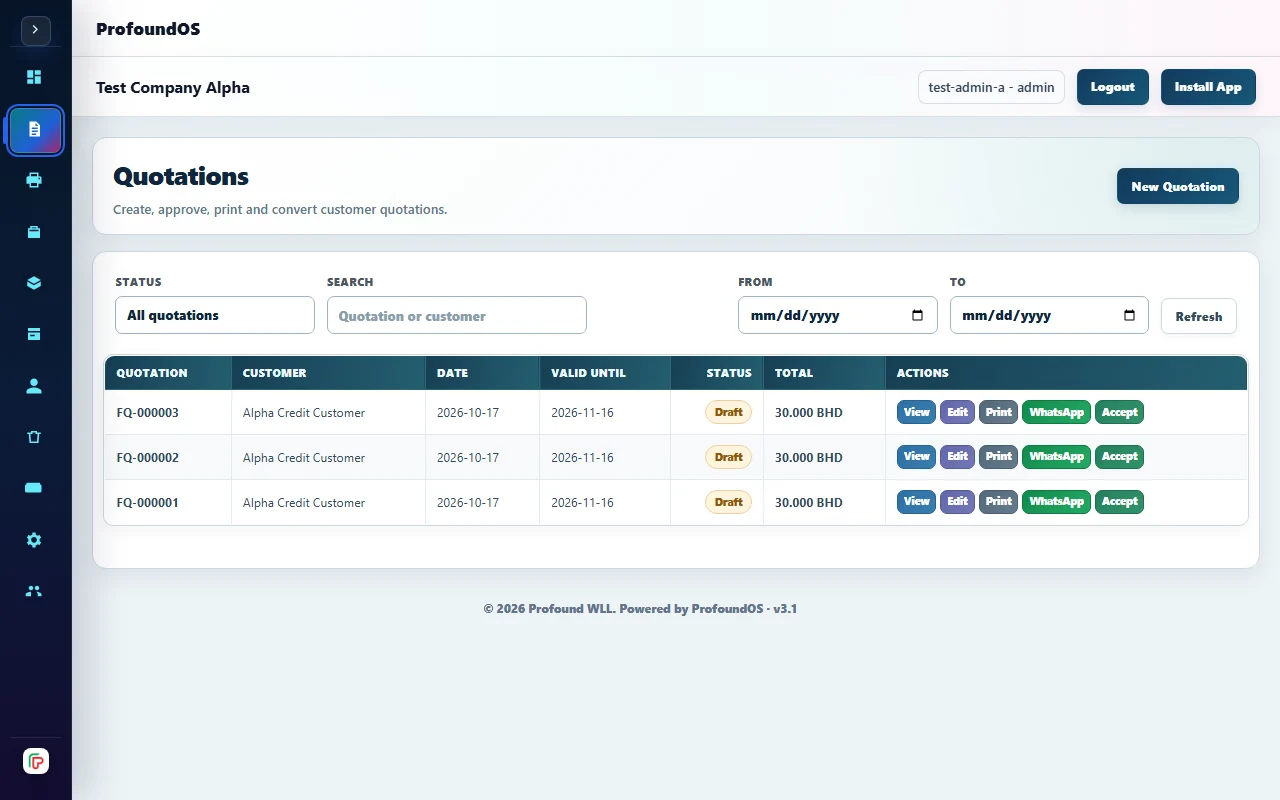Click the To date input field

point(1049,315)
